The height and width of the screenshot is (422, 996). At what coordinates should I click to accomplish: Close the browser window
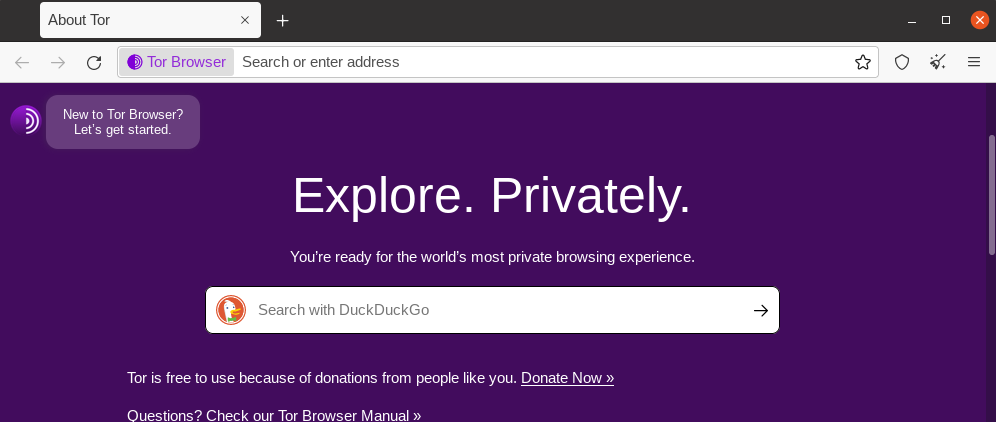pyautogui.click(x=980, y=20)
